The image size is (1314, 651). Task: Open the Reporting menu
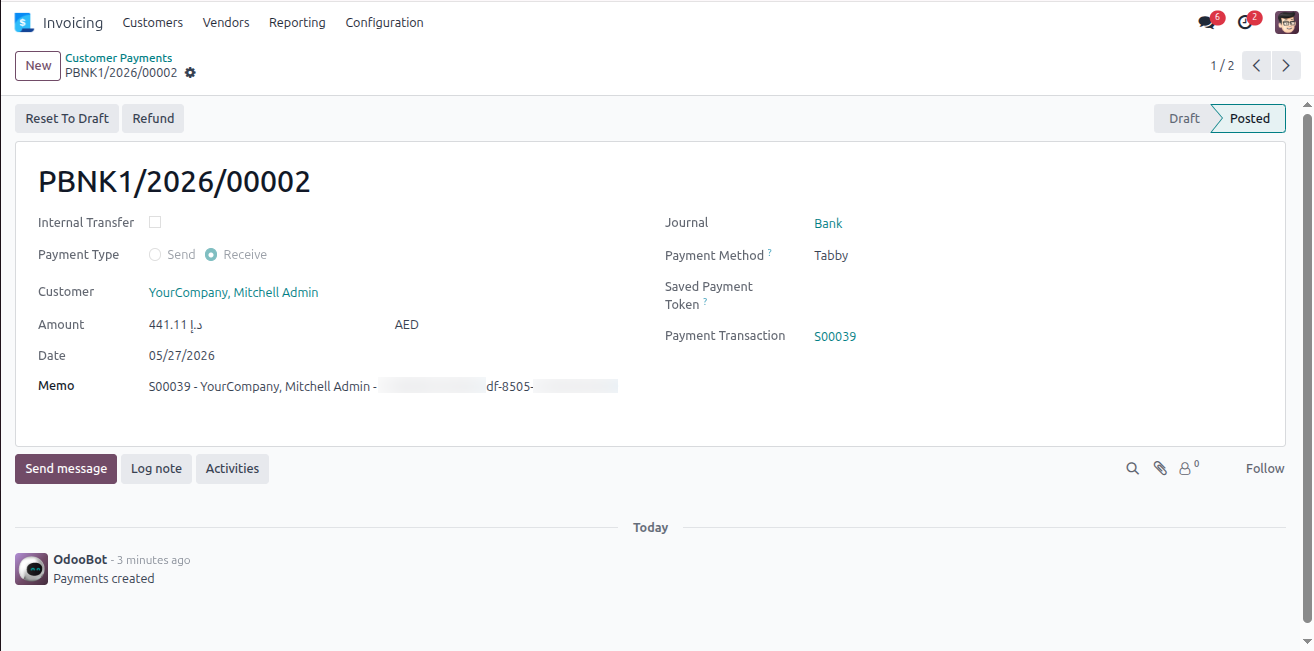297,22
